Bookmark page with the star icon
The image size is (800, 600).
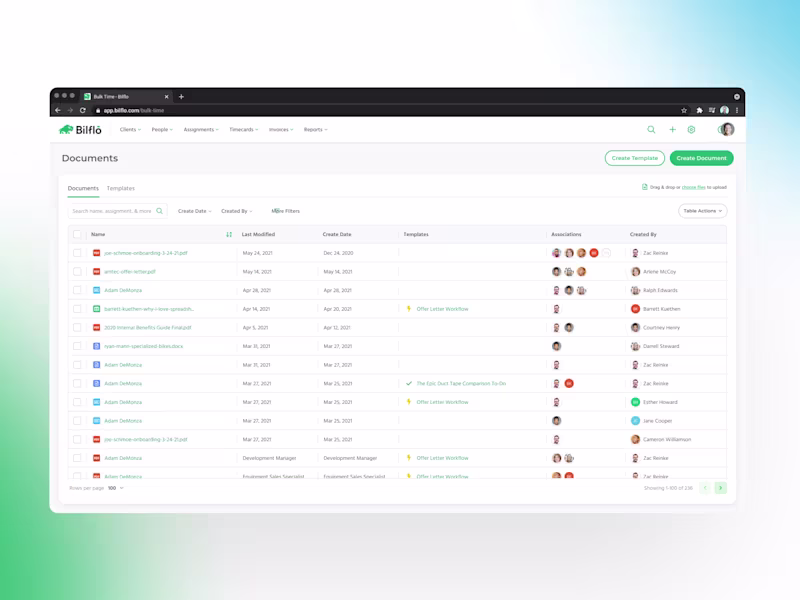(684, 110)
